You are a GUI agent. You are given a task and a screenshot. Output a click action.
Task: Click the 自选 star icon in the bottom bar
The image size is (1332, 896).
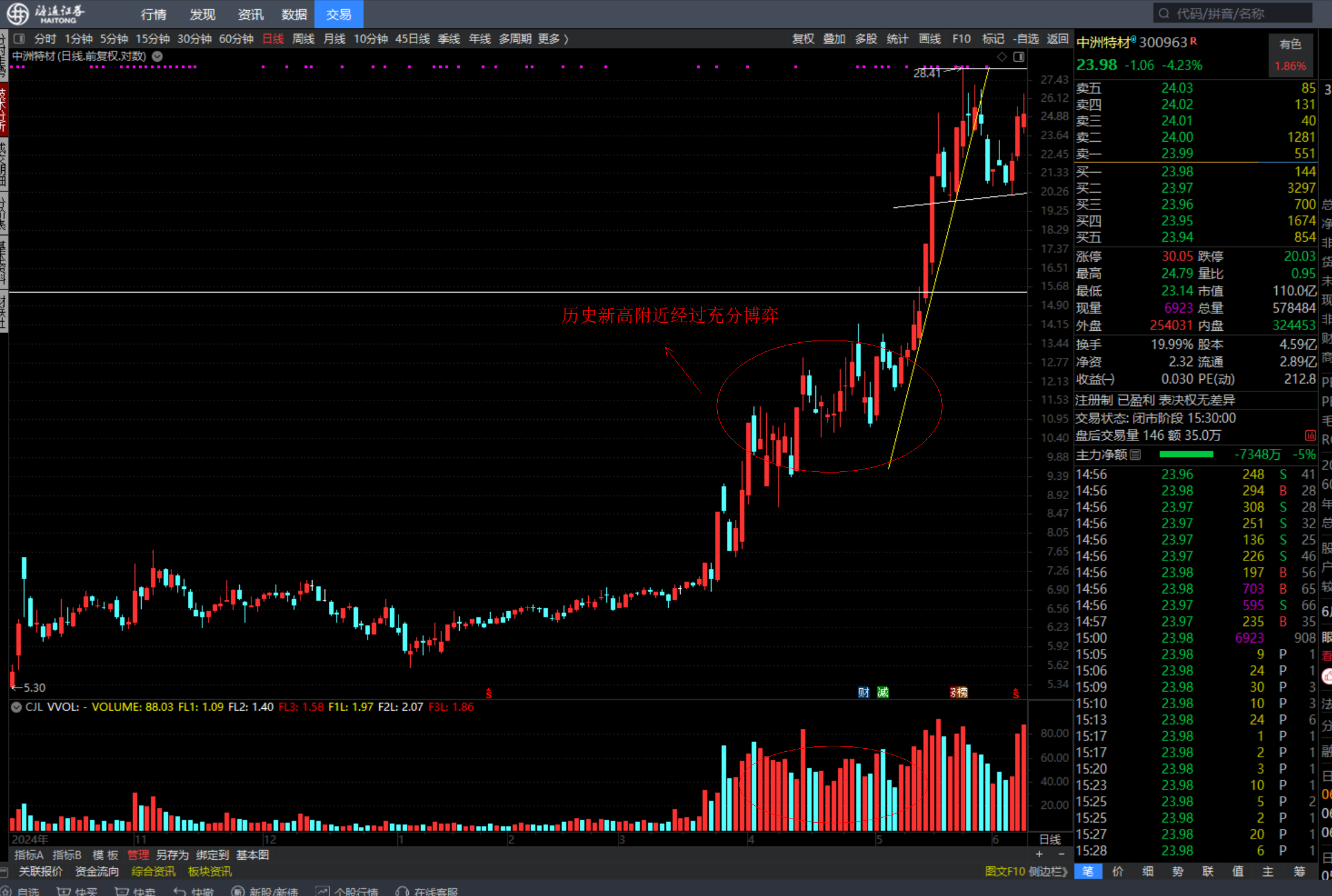[5, 891]
